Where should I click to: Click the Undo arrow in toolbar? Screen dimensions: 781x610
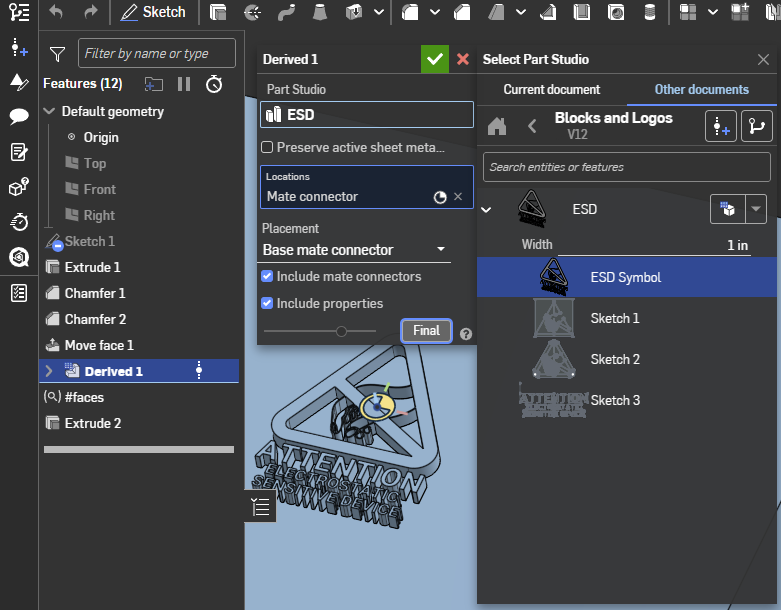55,11
